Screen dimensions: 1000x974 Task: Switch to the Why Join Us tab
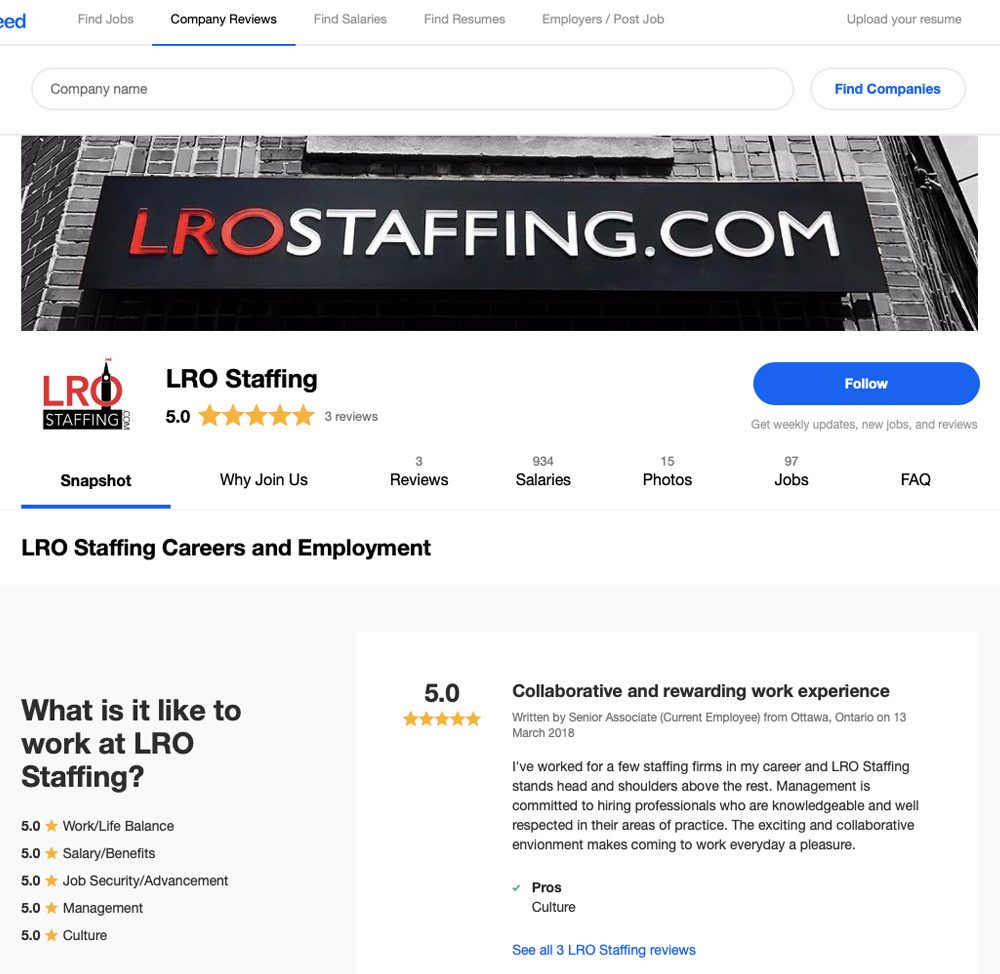[263, 480]
